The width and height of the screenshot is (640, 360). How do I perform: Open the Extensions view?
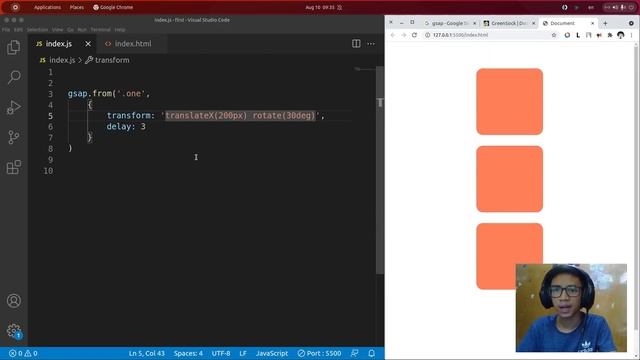[x=13, y=167]
